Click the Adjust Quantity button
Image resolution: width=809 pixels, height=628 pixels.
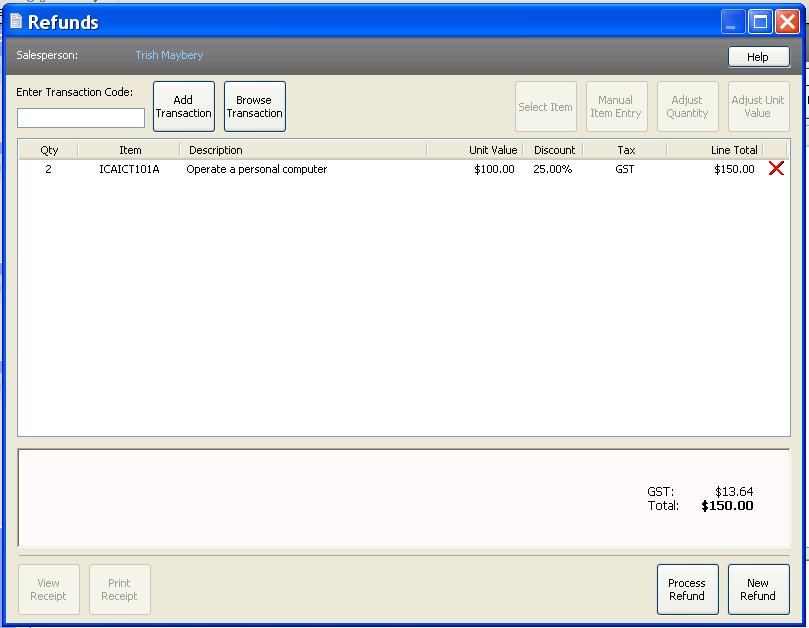[x=687, y=106]
